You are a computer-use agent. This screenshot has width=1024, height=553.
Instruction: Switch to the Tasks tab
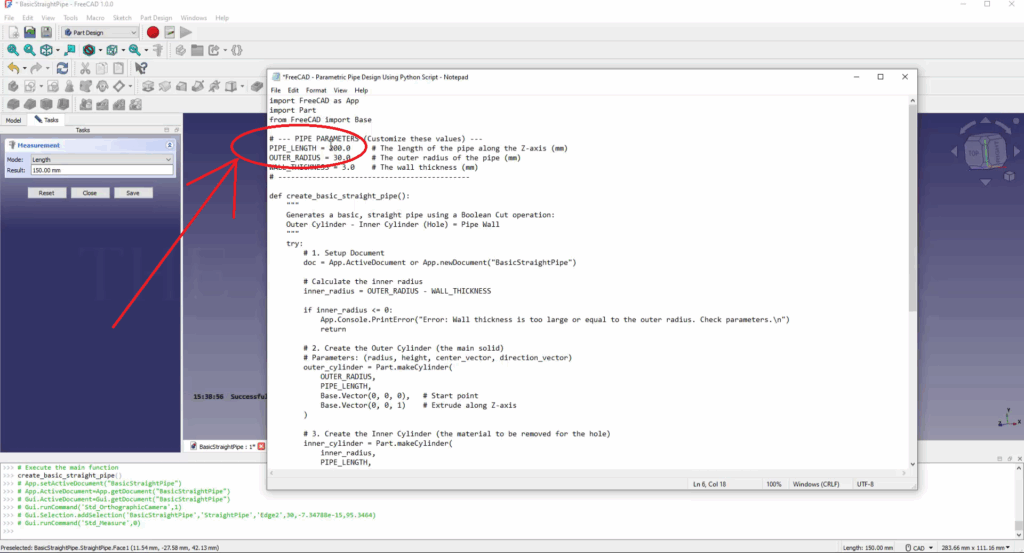(47, 120)
